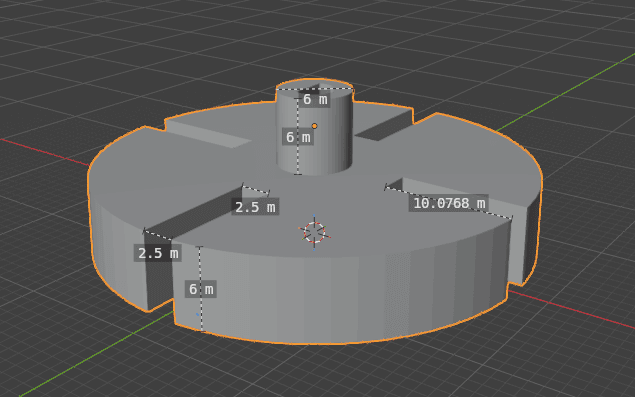Click the 2.5 m label at the outer slot edge
The height and width of the screenshot is (397, 635).
point(158,253)
